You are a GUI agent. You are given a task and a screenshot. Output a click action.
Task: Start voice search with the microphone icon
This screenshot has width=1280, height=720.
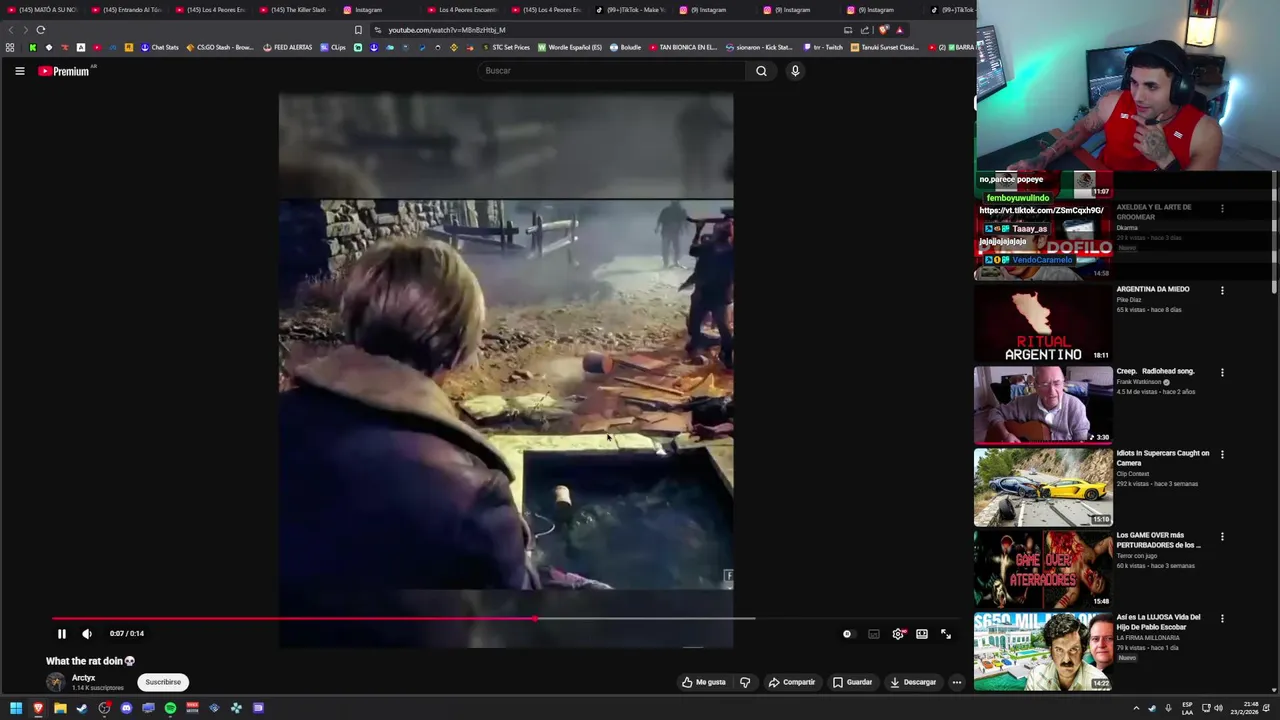point(795,71)
